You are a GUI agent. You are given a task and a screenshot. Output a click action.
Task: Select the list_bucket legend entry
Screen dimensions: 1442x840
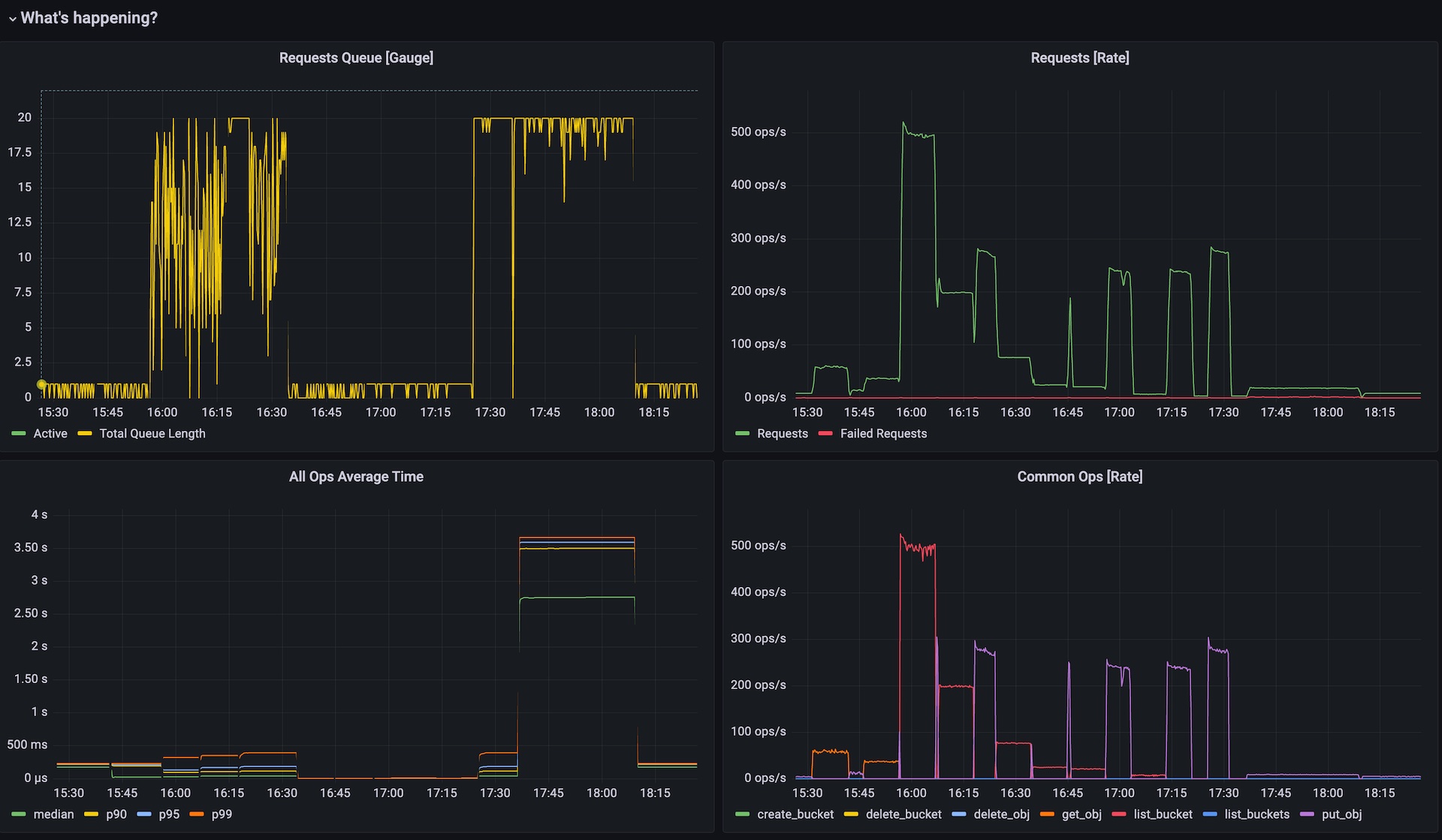point(1162,814)
